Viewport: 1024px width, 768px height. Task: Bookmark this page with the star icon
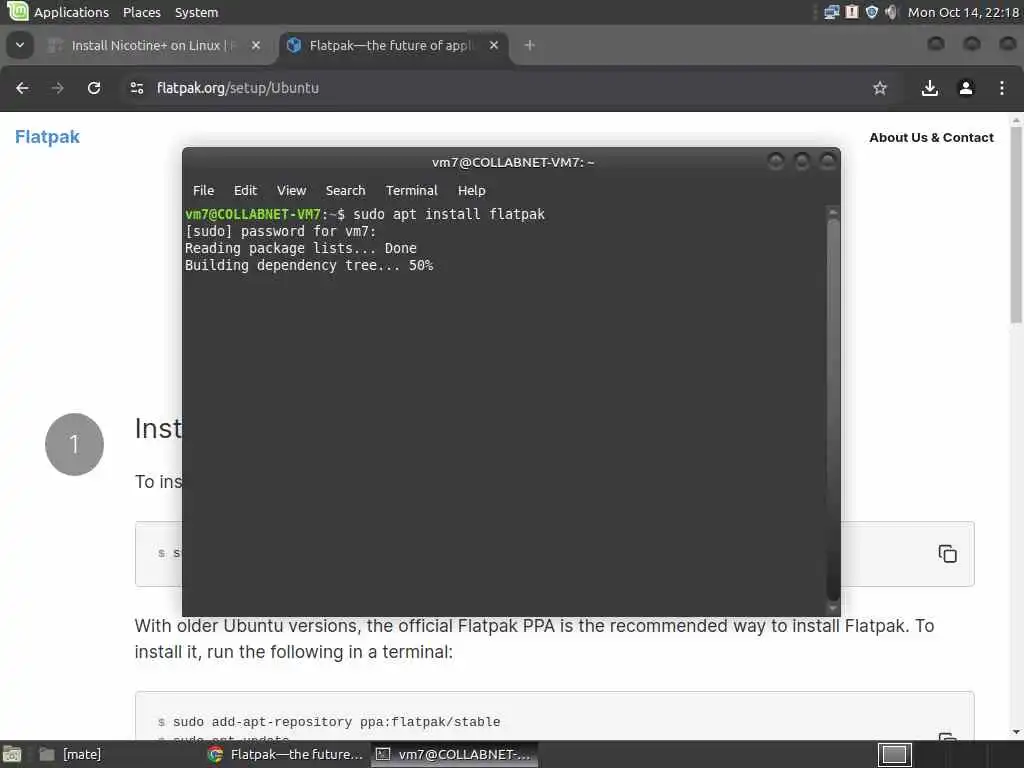[x=880, y=88]
